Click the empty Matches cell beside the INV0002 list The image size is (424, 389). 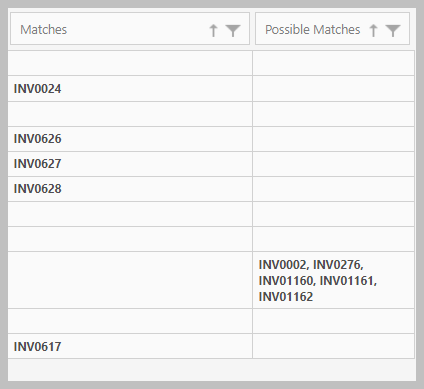[x=130, y=280]
